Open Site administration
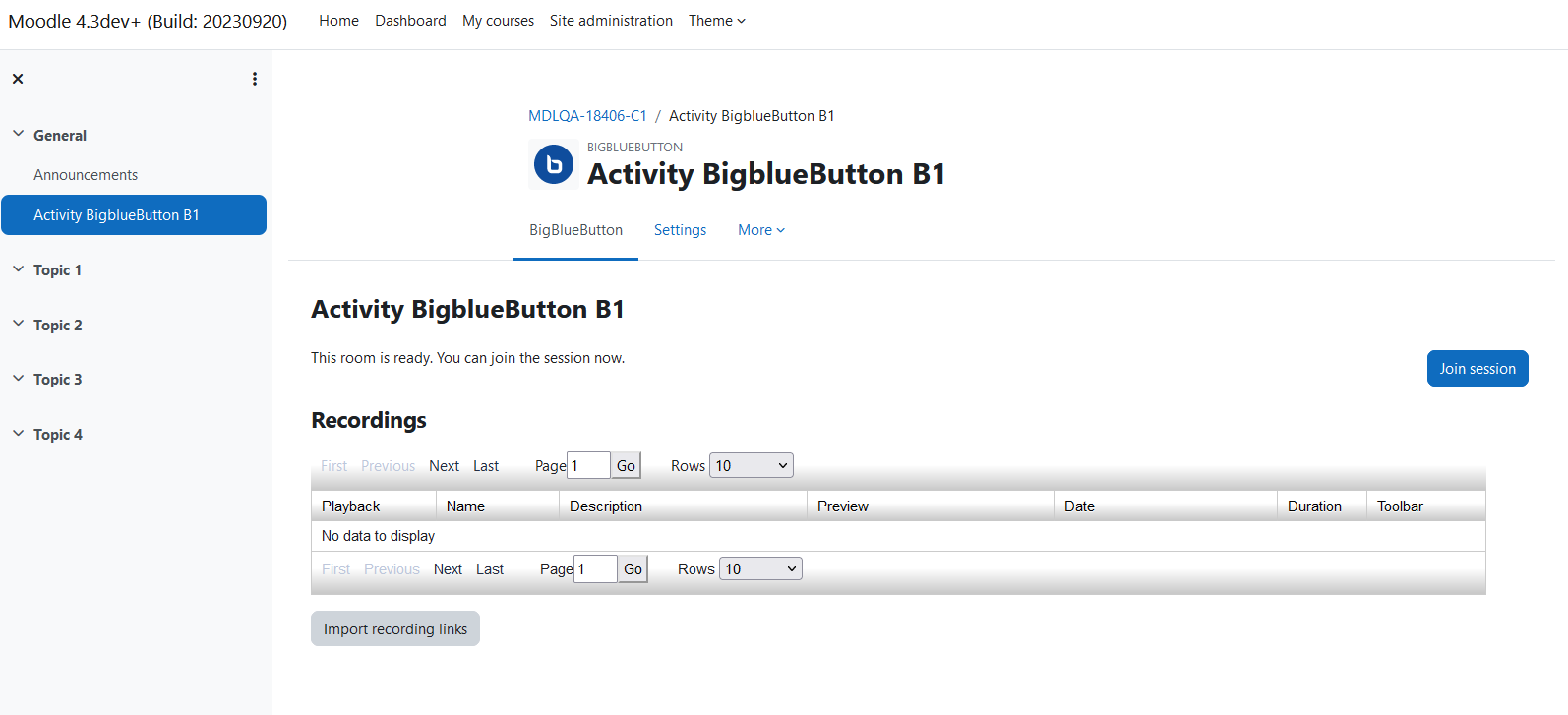 coord(611,21)
